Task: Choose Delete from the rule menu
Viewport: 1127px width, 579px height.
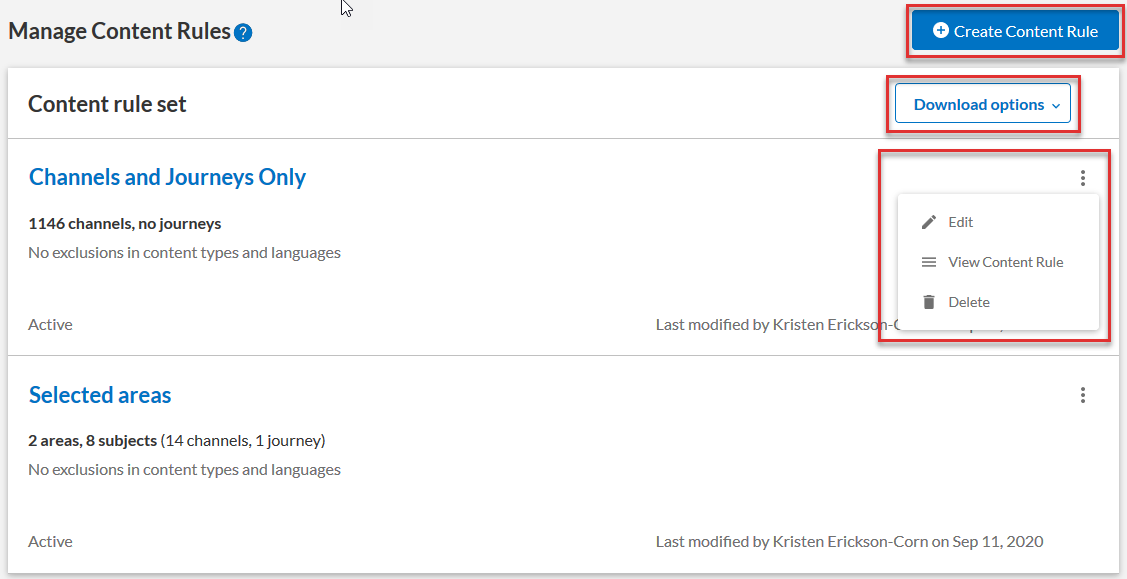Action: (x=968, y=302)
